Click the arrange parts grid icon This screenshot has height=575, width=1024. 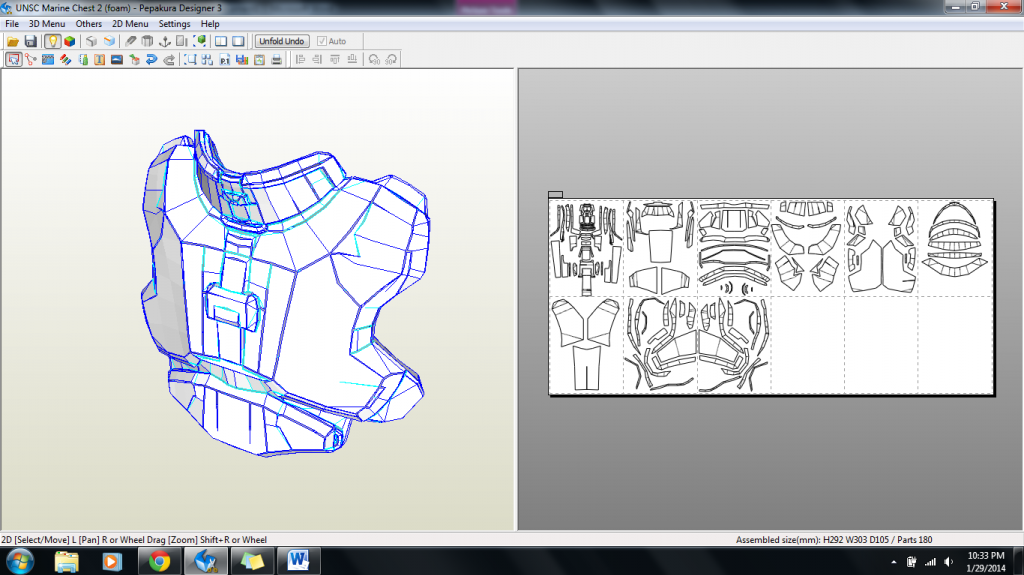[x=207, y=59]
